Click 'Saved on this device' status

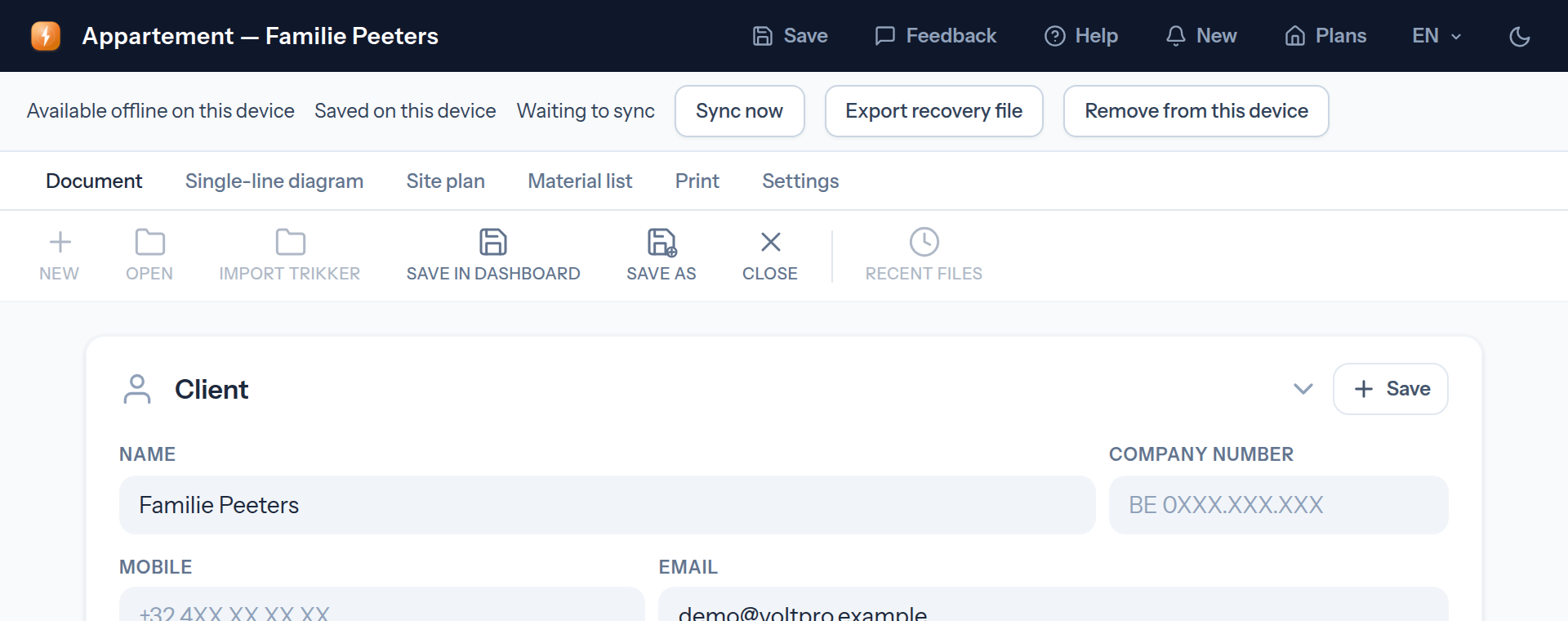pyautogui.click(x=405, y=111)
